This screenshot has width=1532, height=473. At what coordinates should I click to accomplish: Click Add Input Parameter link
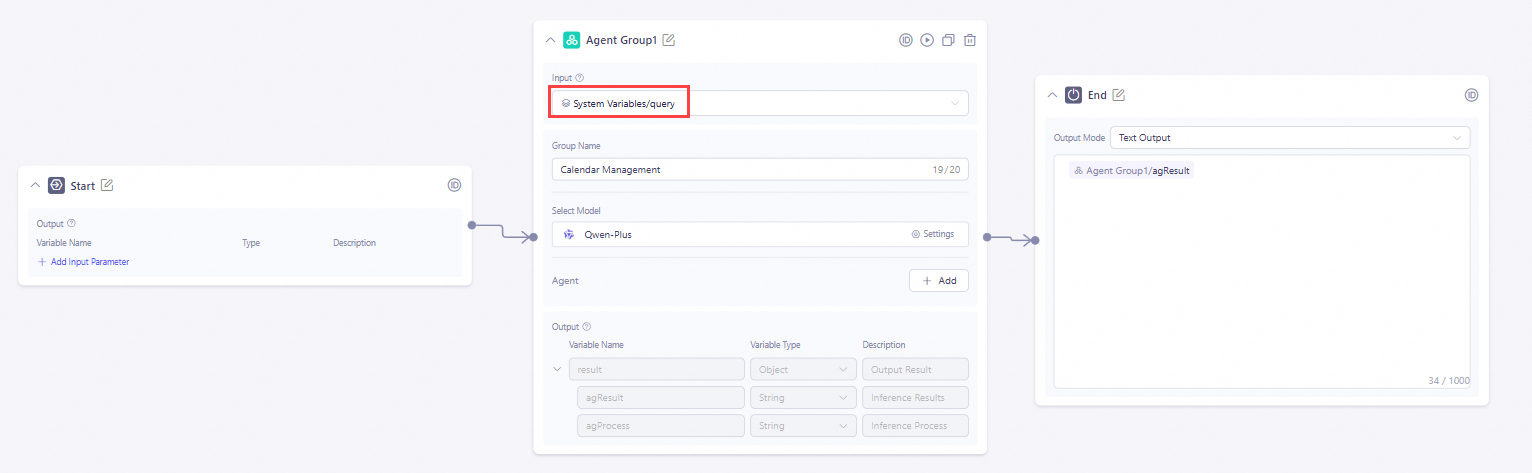[x=83, y=262]
